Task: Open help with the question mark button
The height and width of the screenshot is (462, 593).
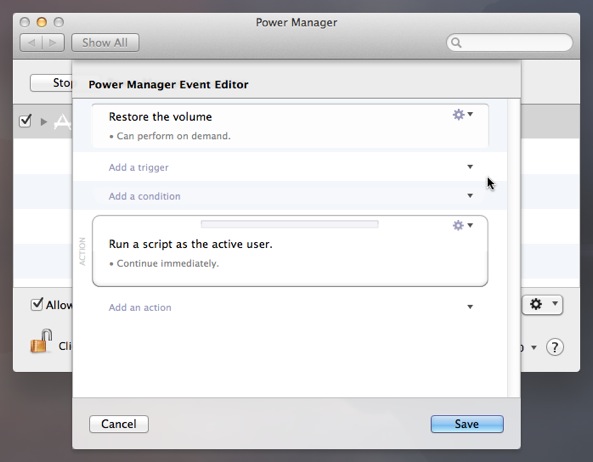Action: pyautogui.click(x=554, y=347)
